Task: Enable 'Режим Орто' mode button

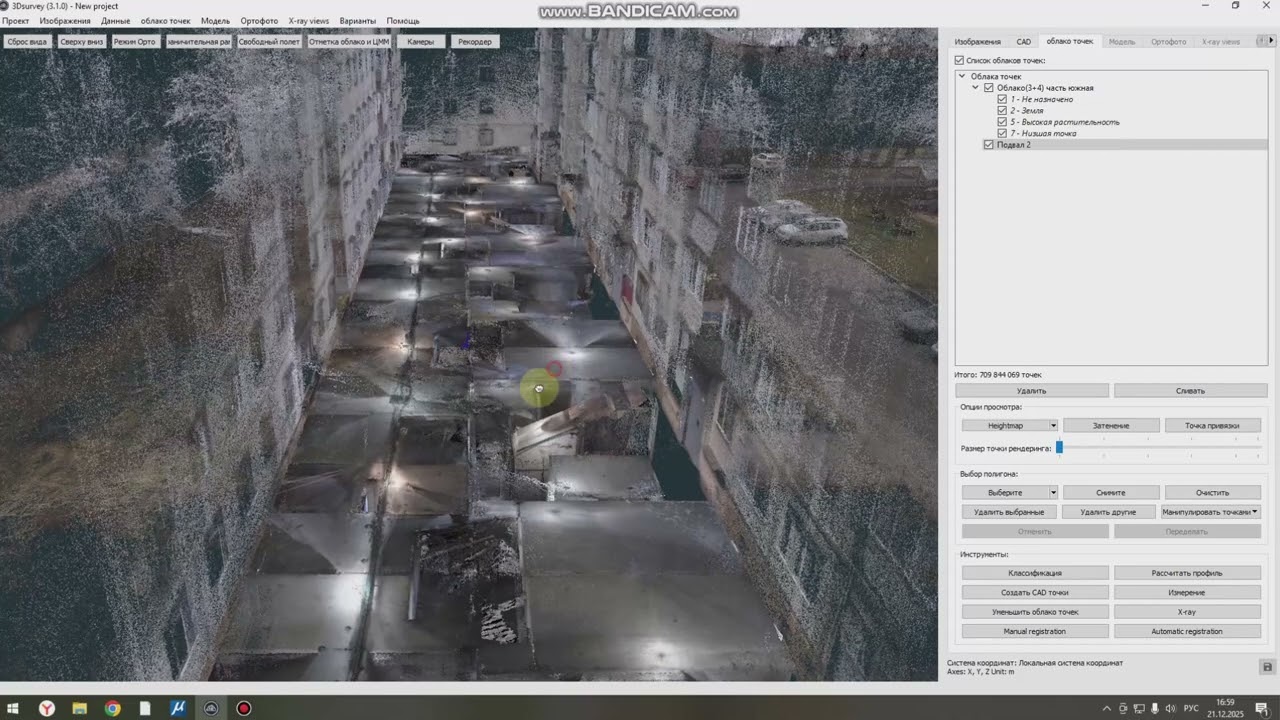Action: 135,42
